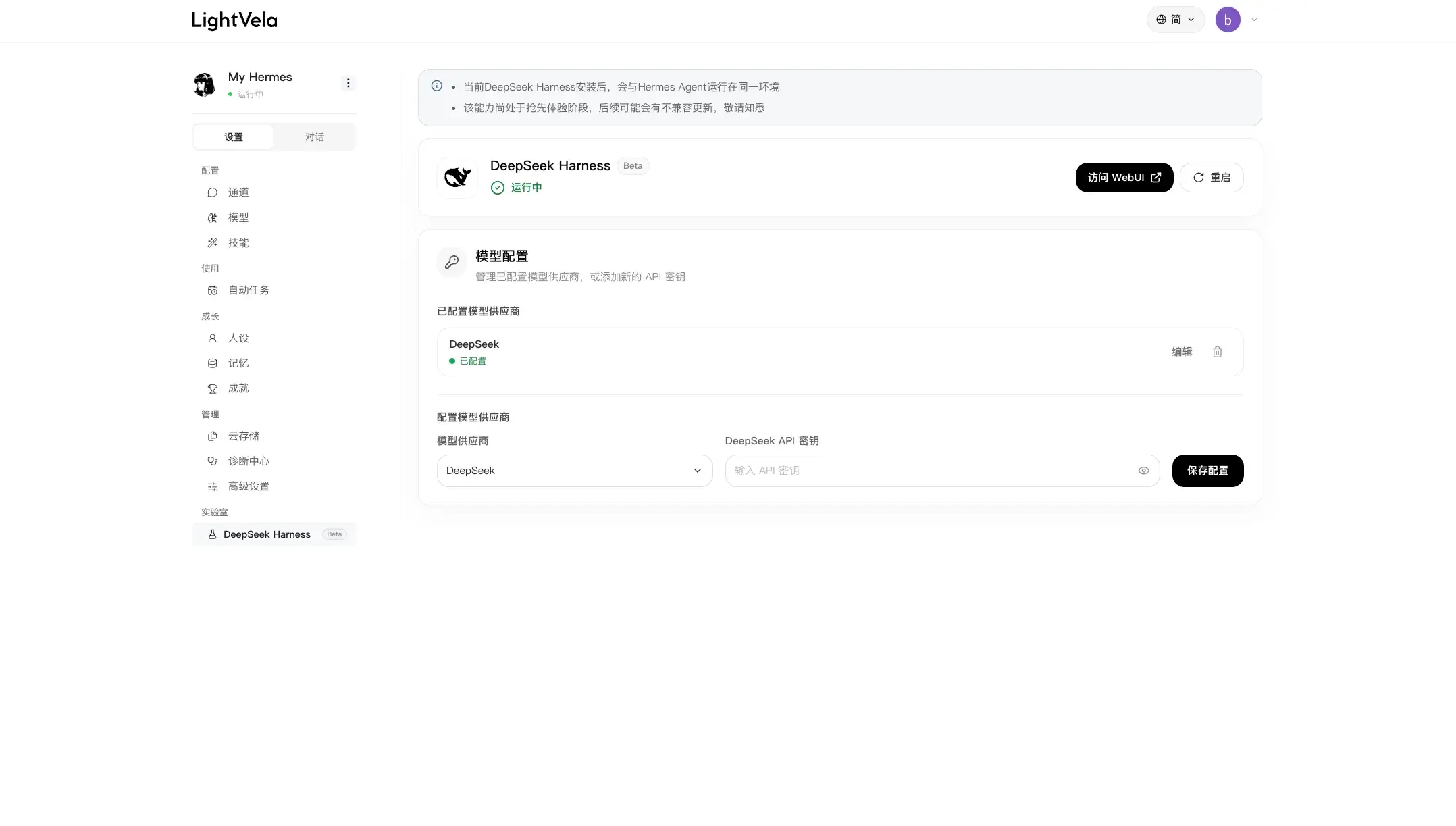1456x826 pixels.
Task: Click the 访问 WebUI button
Action: 1124,178
